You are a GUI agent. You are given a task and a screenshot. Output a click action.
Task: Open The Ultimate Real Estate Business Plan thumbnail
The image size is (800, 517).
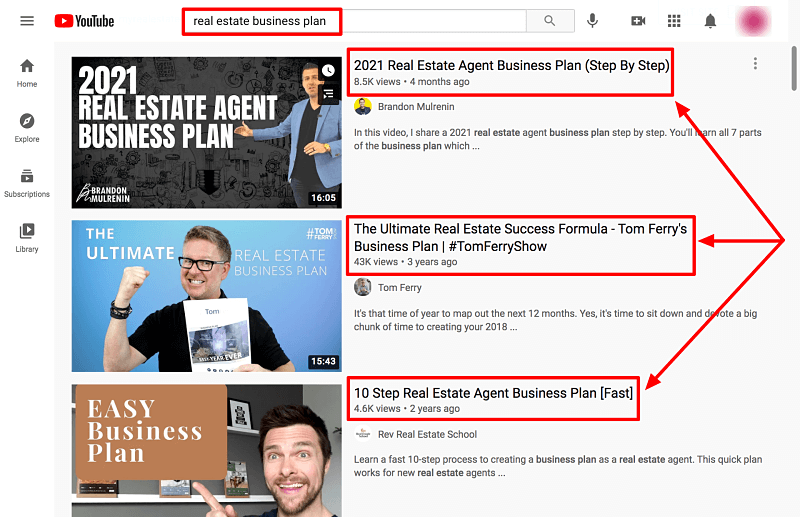click(x=207, y=296)
